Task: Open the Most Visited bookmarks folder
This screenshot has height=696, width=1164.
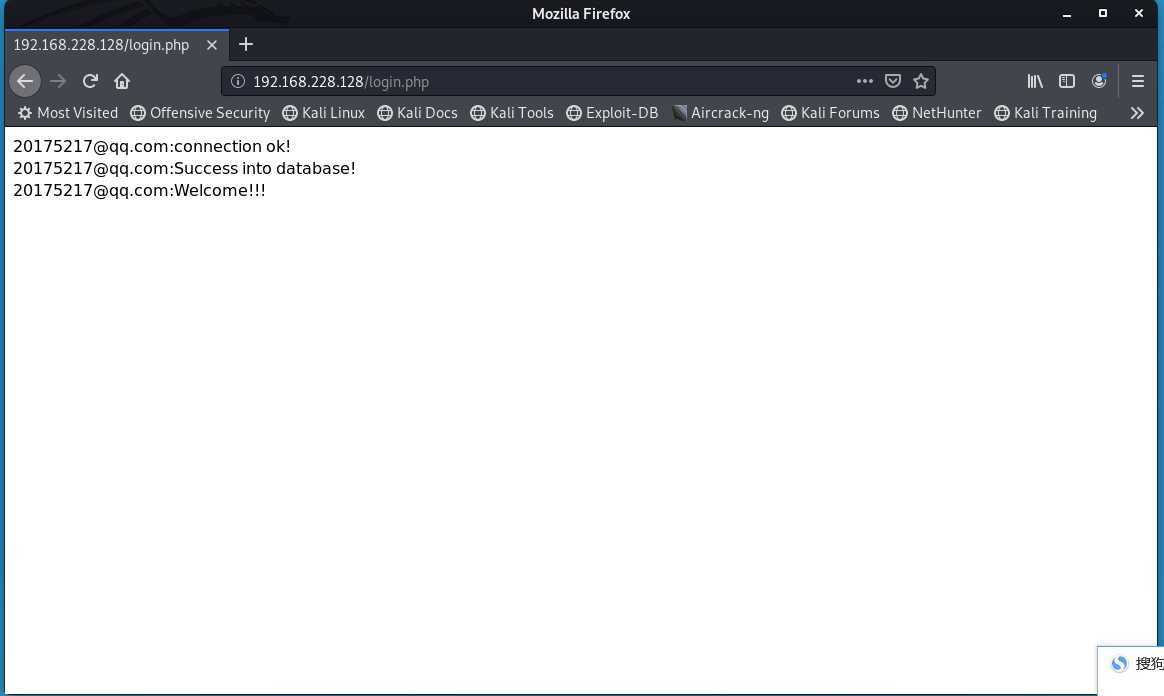Action: click(68, 113)
